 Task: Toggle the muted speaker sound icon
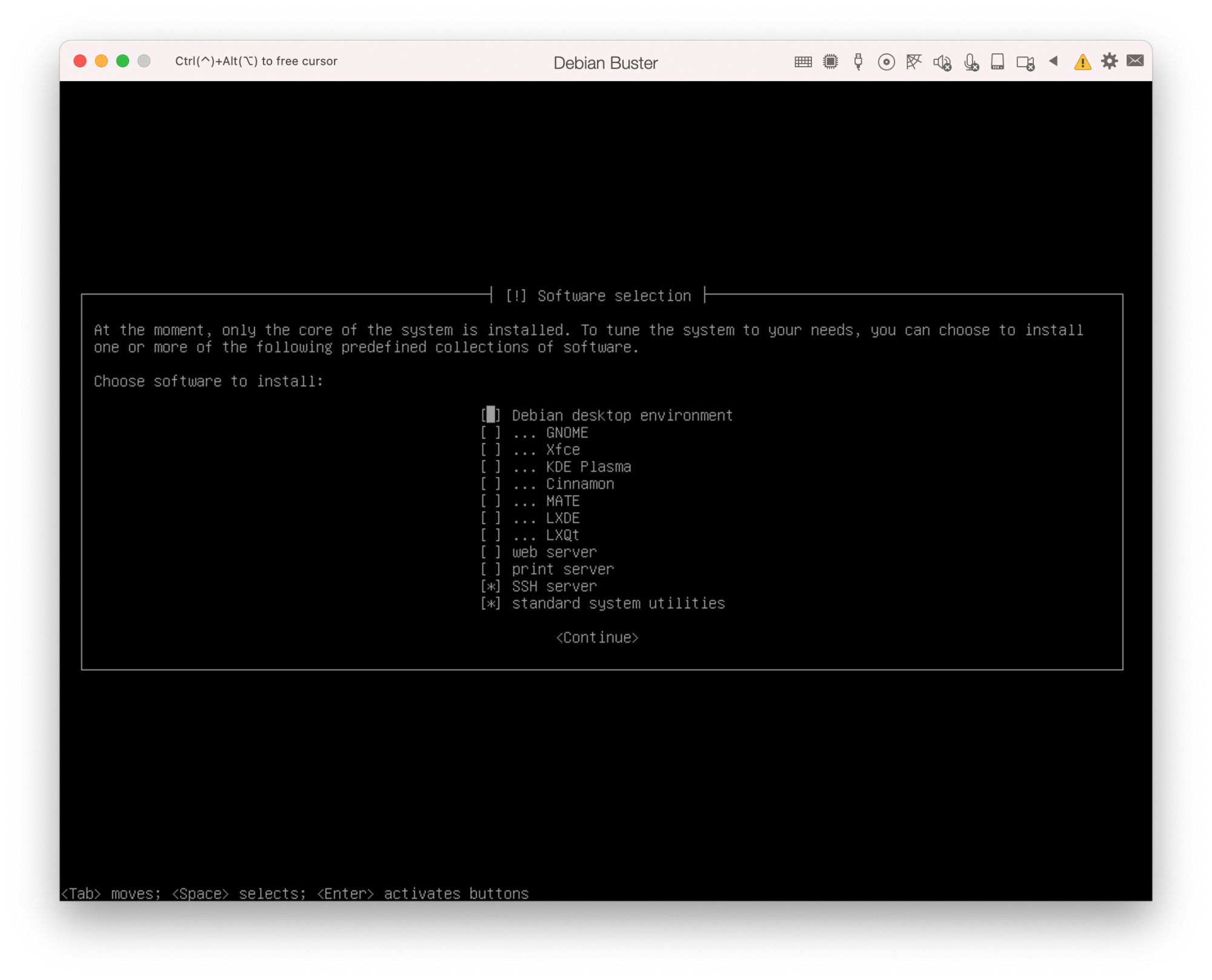coord(942,62)
